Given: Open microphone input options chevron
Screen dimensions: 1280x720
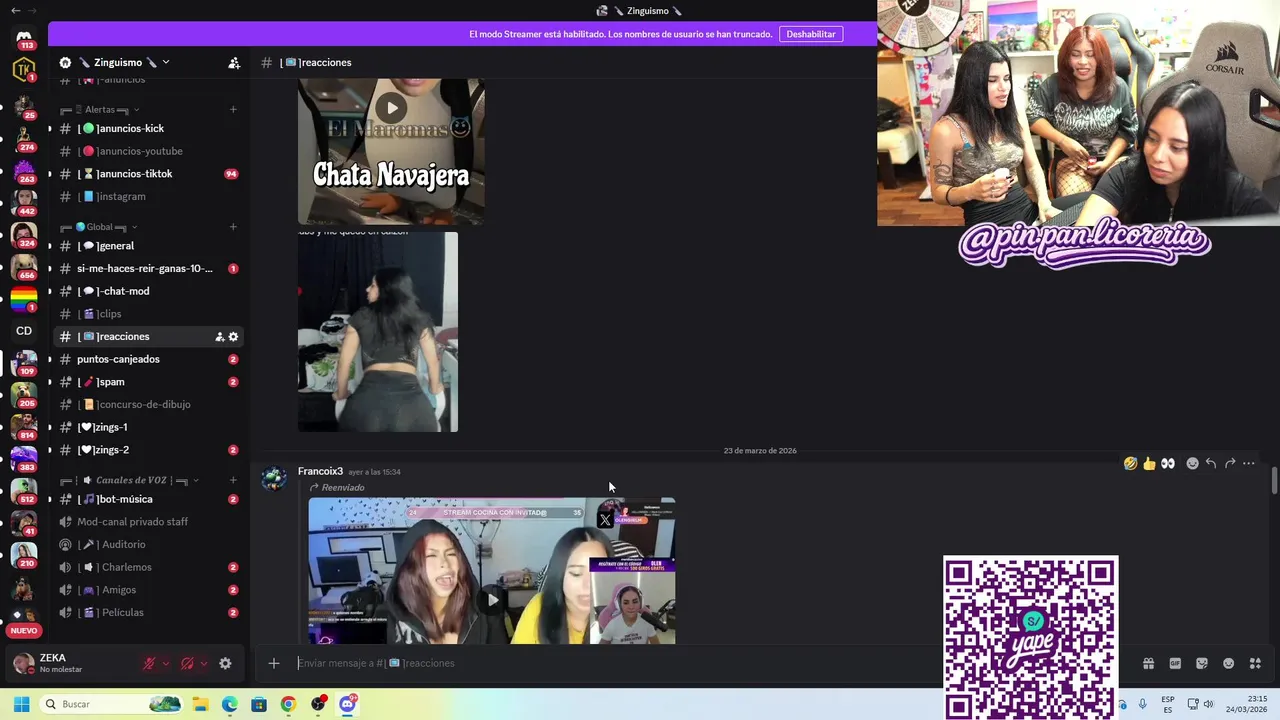Looking at the screenshot, I should pyautogui.click(x=166, y=663).
